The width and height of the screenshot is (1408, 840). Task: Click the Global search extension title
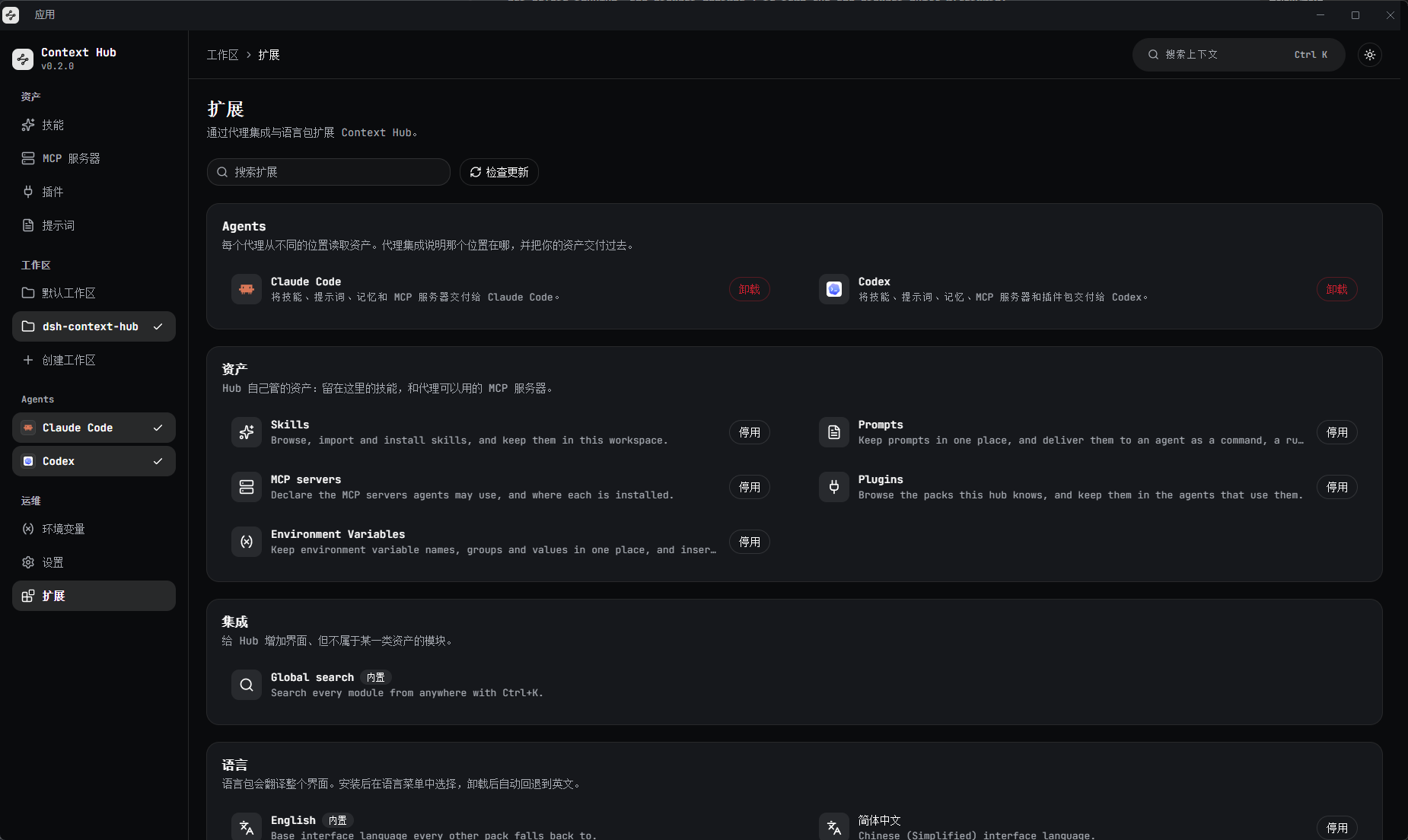[312, 677]
